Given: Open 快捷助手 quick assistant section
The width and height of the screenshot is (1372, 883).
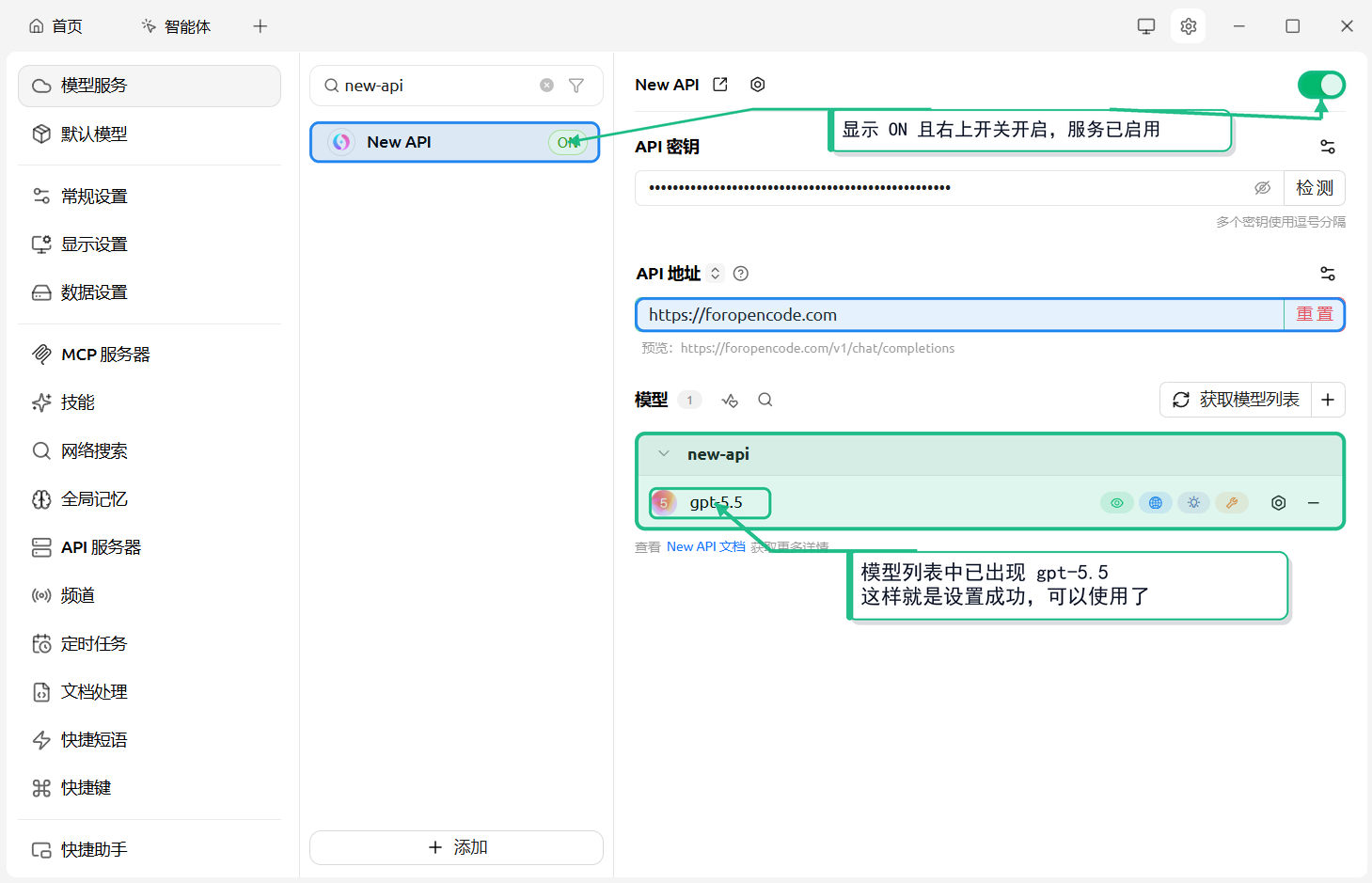Looking at the screenshot, I should [150, 850].
